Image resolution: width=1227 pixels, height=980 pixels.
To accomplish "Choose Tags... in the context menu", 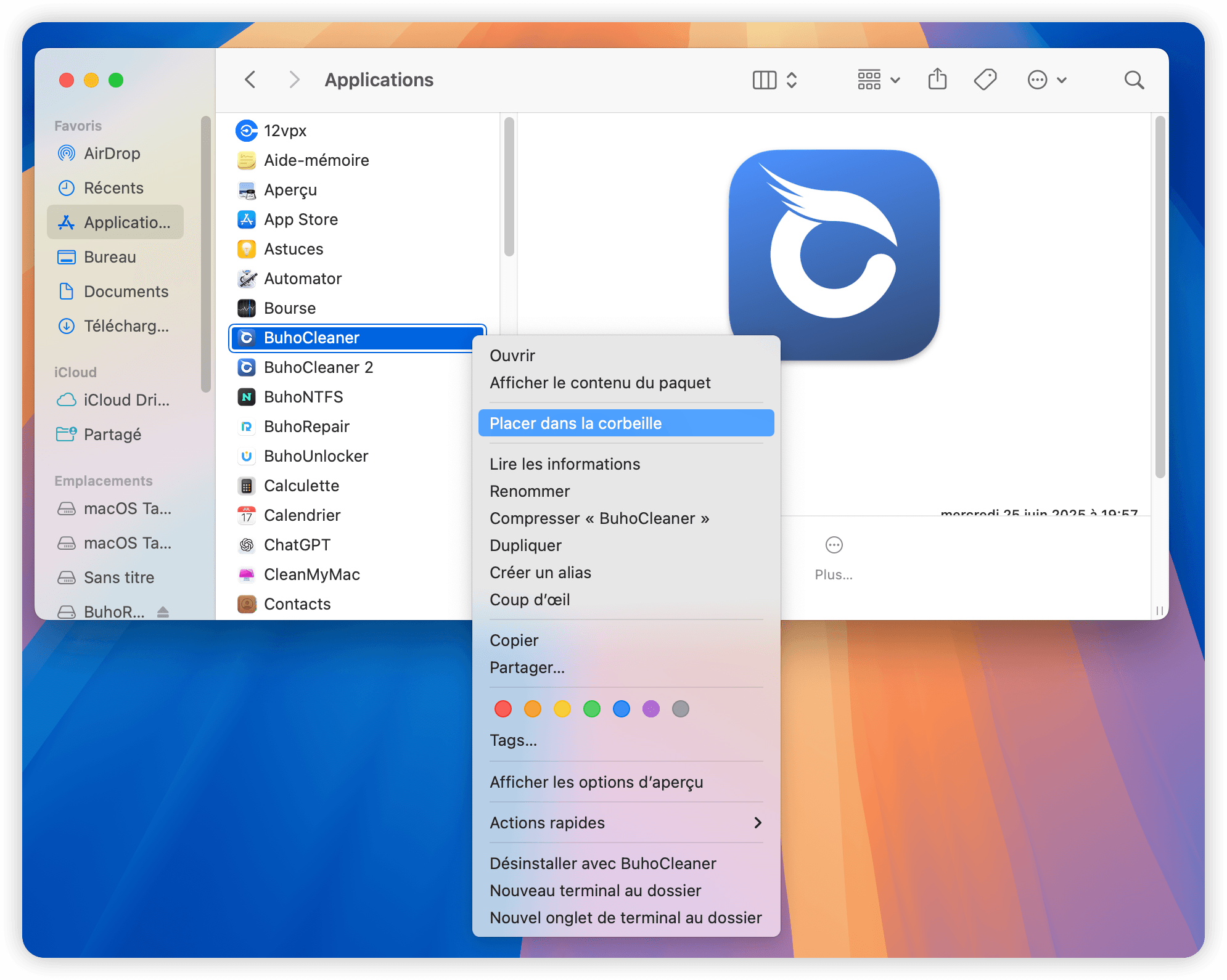I will (x=626, y=740).
